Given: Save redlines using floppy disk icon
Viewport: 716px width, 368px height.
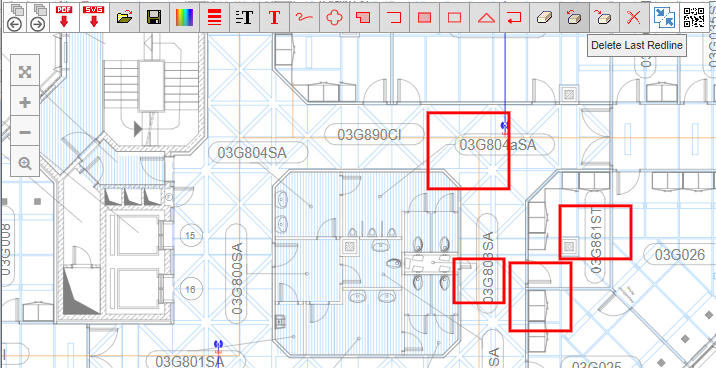Looking at the screenshot, I should point(154,17).
